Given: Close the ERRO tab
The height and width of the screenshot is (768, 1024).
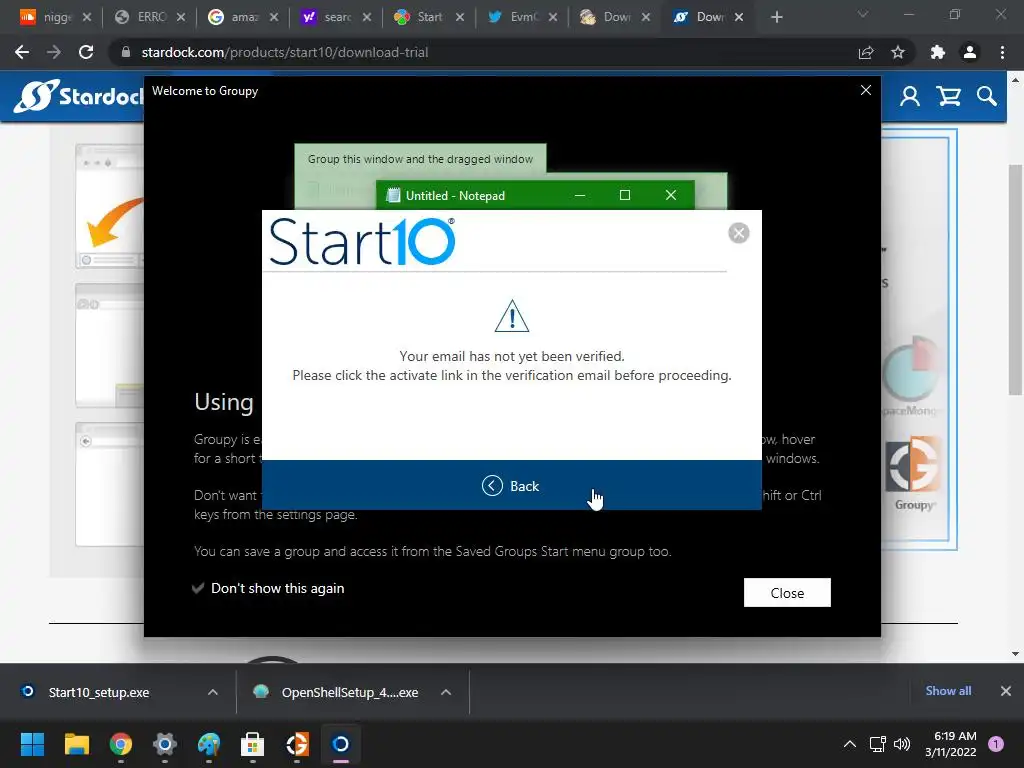Looking at the screenshot, I should [181, 17].
